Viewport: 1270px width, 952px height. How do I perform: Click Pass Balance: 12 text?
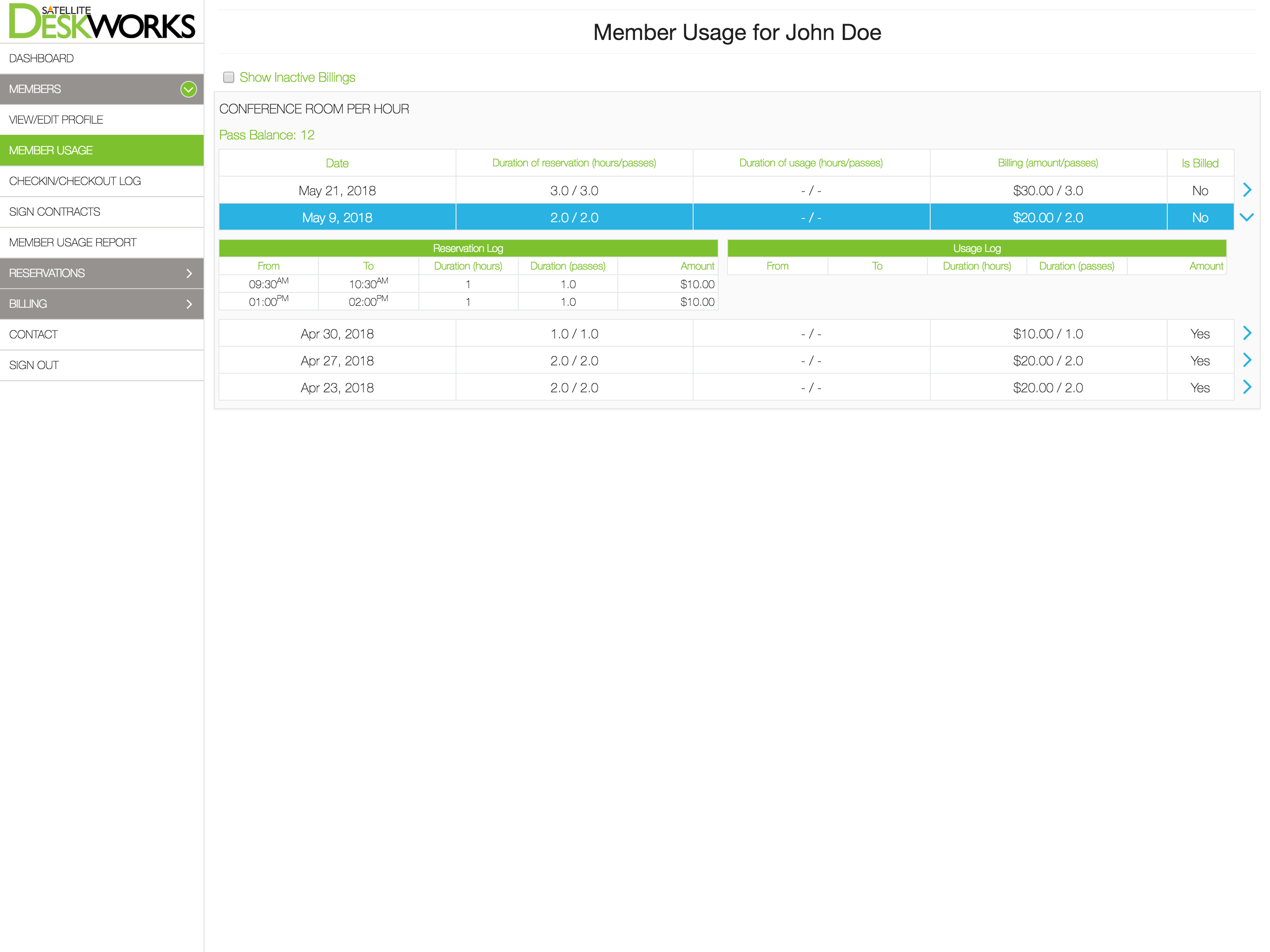coord(267,135)
